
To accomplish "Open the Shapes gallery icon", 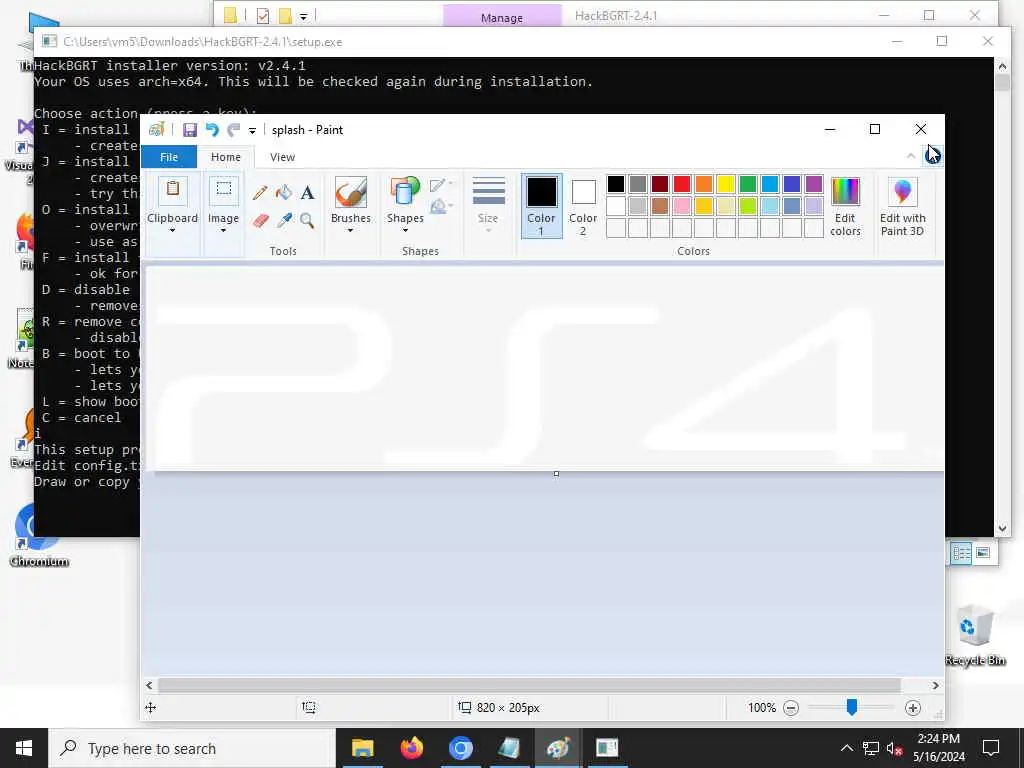I will 405,192.
